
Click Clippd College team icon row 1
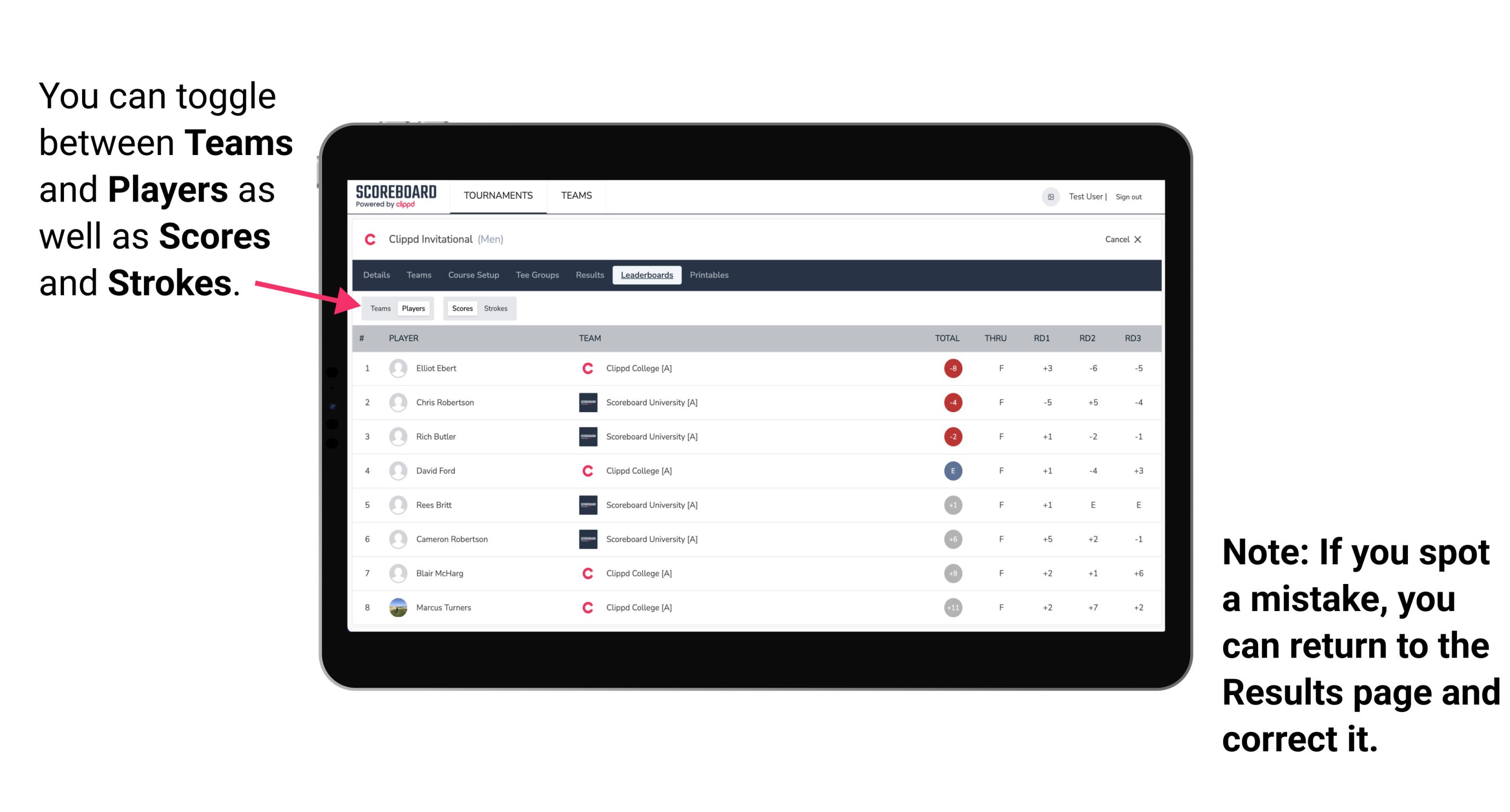pos(585,368)
